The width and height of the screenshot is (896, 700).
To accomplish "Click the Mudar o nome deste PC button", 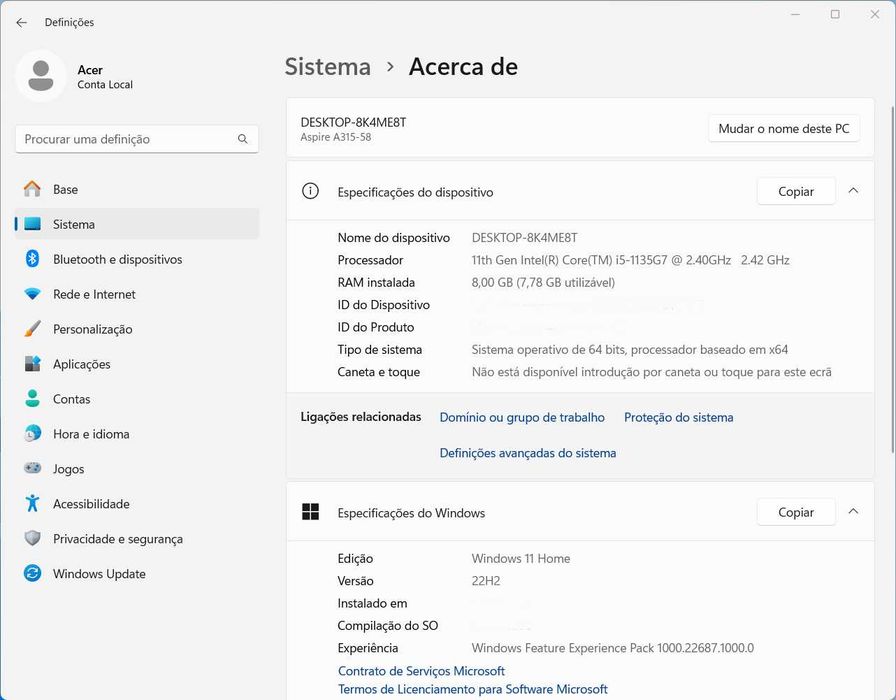I will (x=783, y=129).
